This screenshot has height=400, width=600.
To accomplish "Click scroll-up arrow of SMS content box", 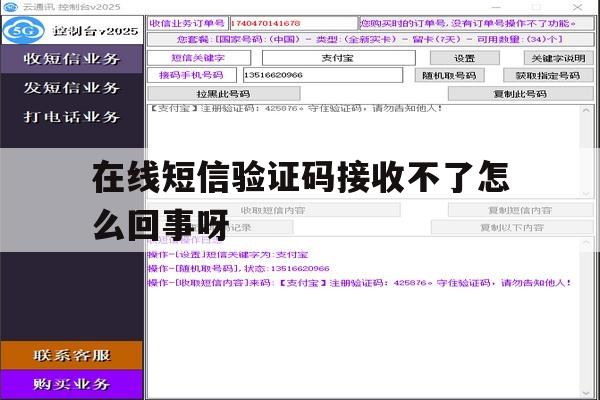I will tap(586, 110).
